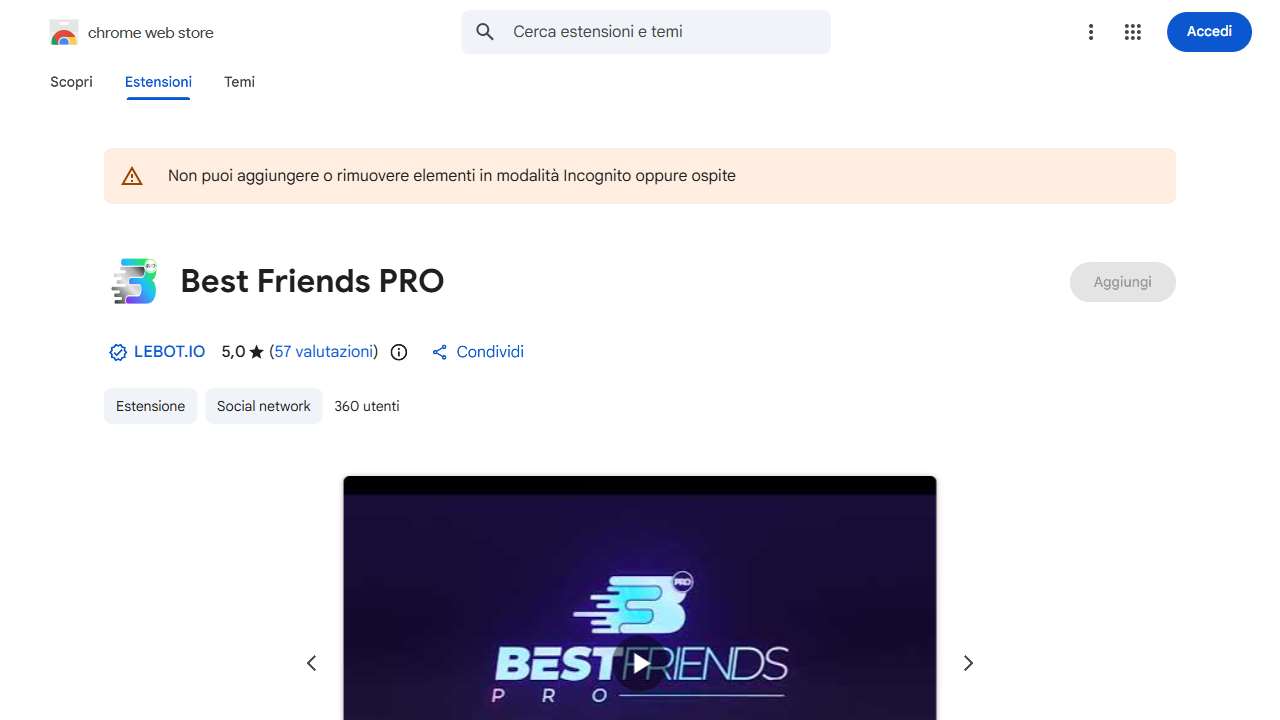Image resolution: width=1280 pixels, height=720 pixels.
Task: Click the Chrome Web Store logo
Action: [x=64, y=33]
